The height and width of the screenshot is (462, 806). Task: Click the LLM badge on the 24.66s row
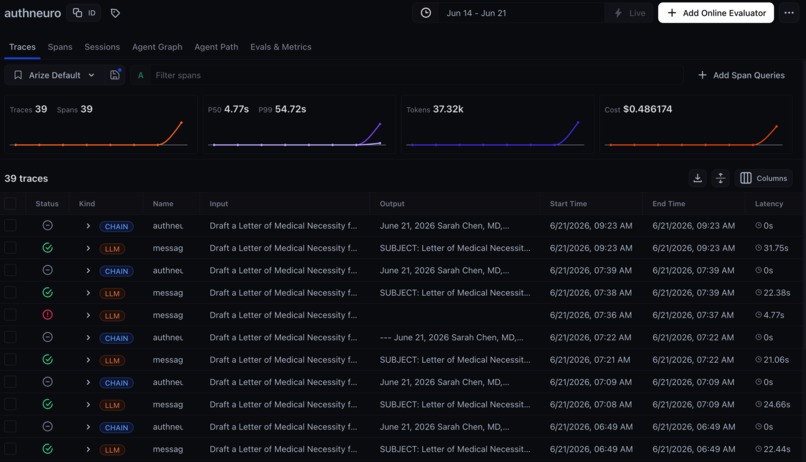pyautogui.click(x=112, y=405)
